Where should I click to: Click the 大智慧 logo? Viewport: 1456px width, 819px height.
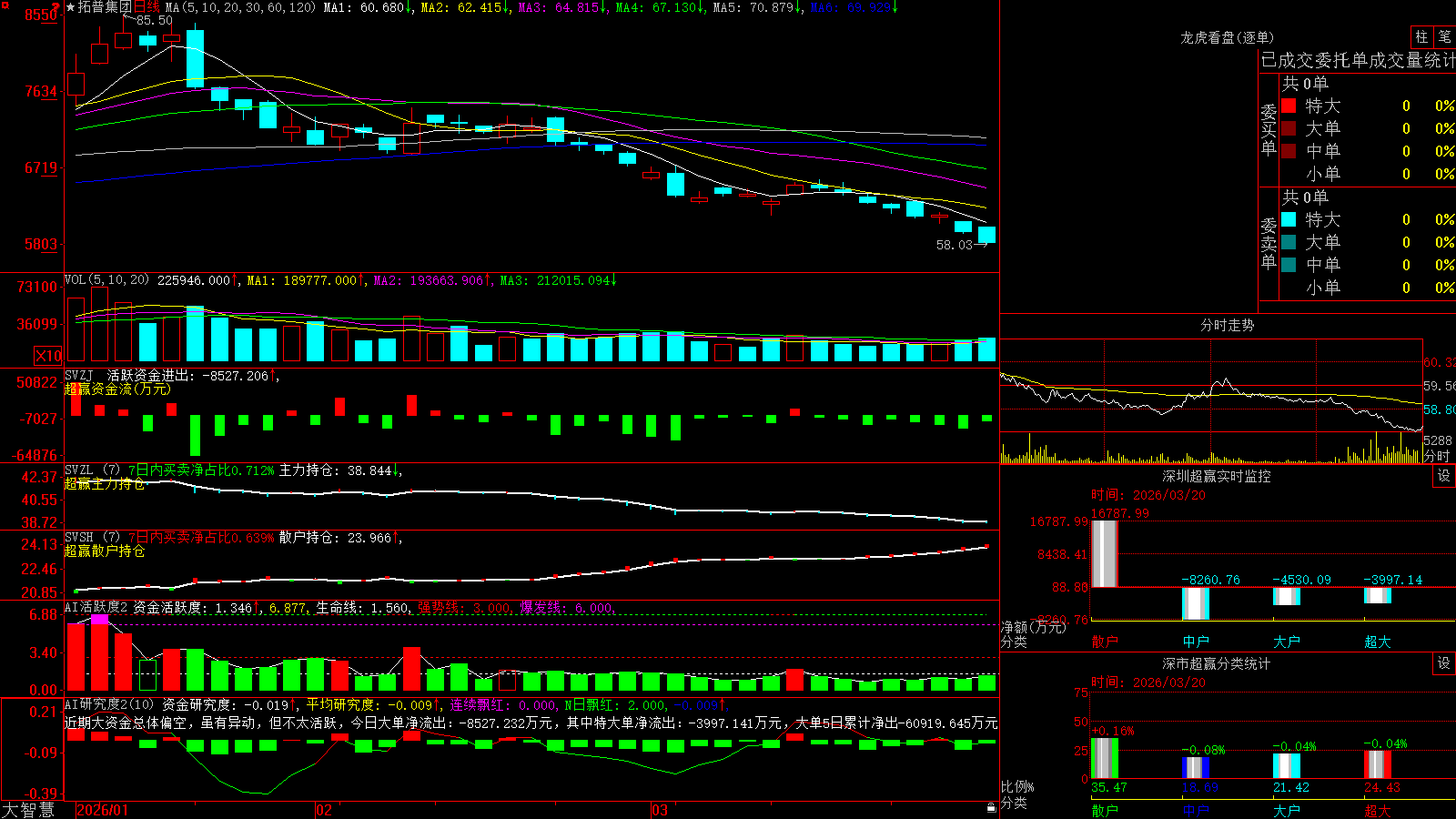coord(28,810)
